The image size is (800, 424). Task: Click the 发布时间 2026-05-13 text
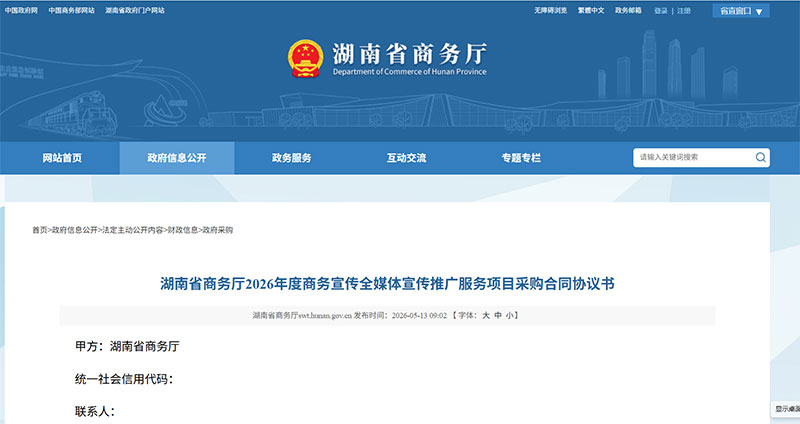coord(401,316)
